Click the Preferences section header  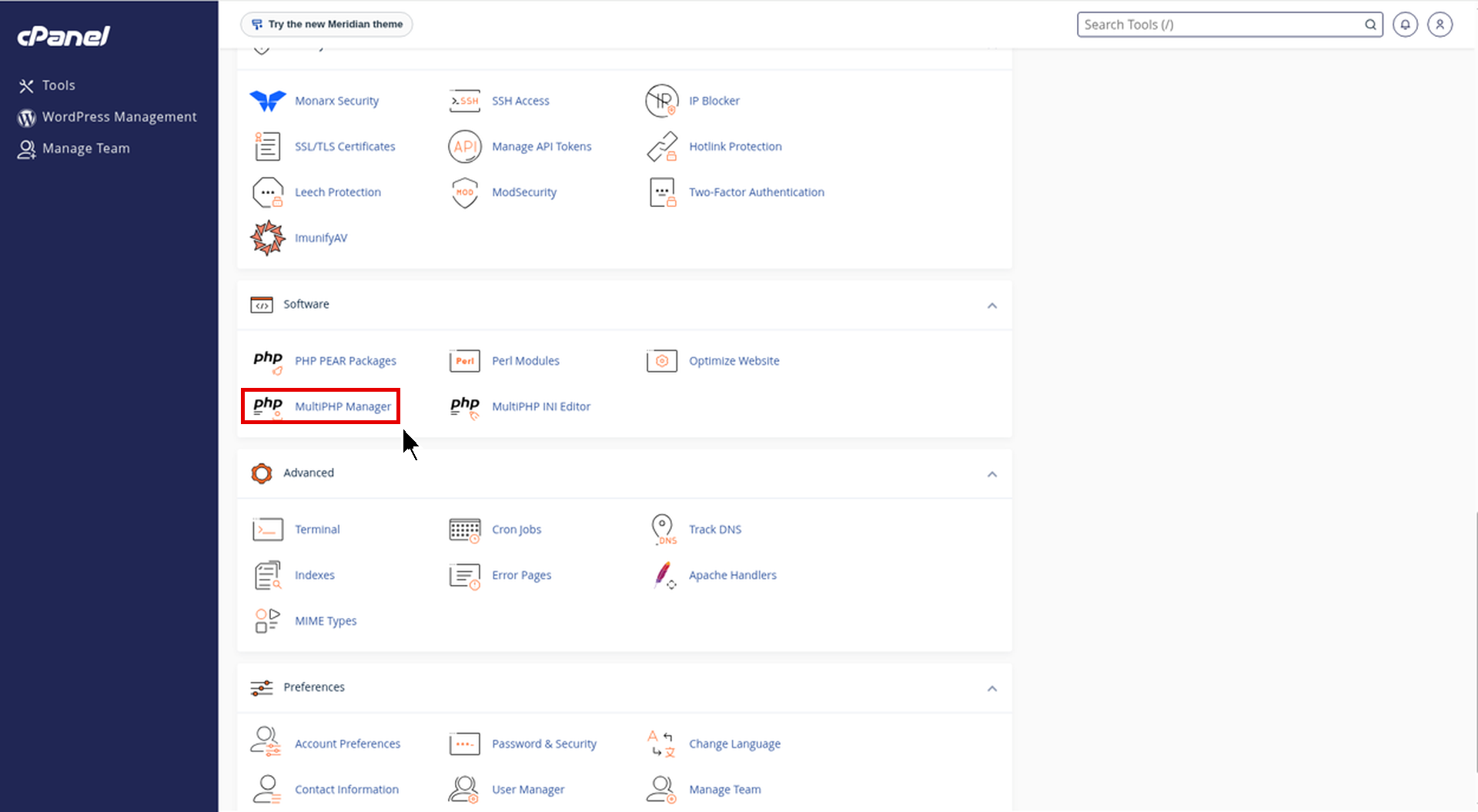624,687
